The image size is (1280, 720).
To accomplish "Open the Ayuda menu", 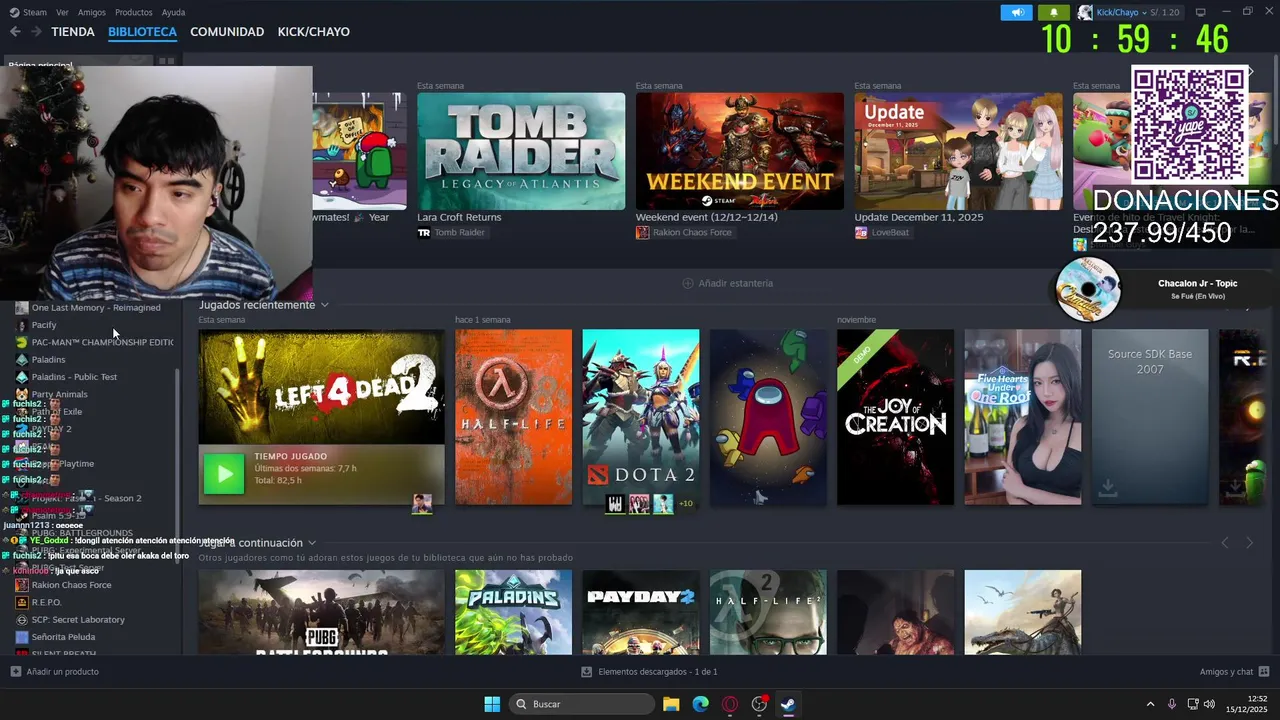I will pyautogui.click(x=173, y=12).
